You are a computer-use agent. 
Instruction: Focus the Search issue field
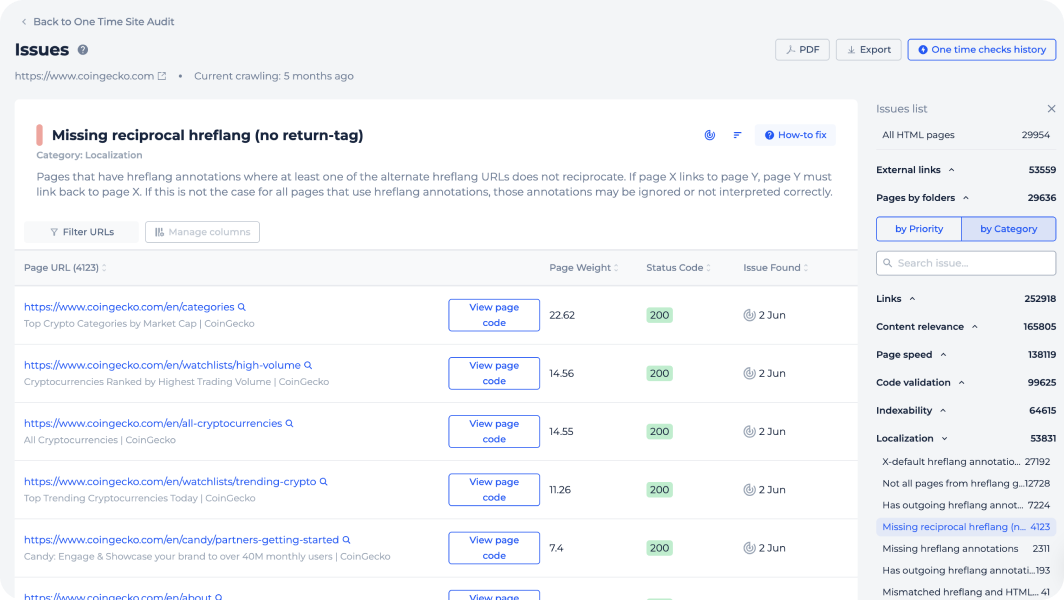[966, 263]
